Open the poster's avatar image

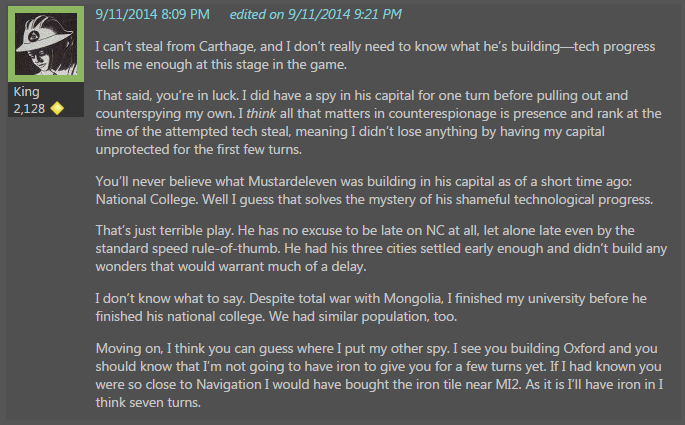(46, 44)
